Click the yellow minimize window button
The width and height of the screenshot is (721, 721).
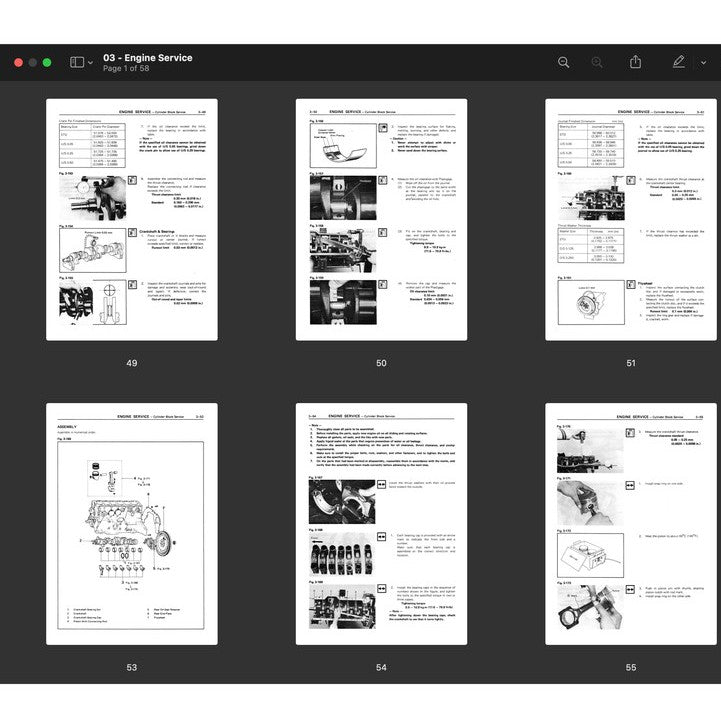click(x=32, y=62)
